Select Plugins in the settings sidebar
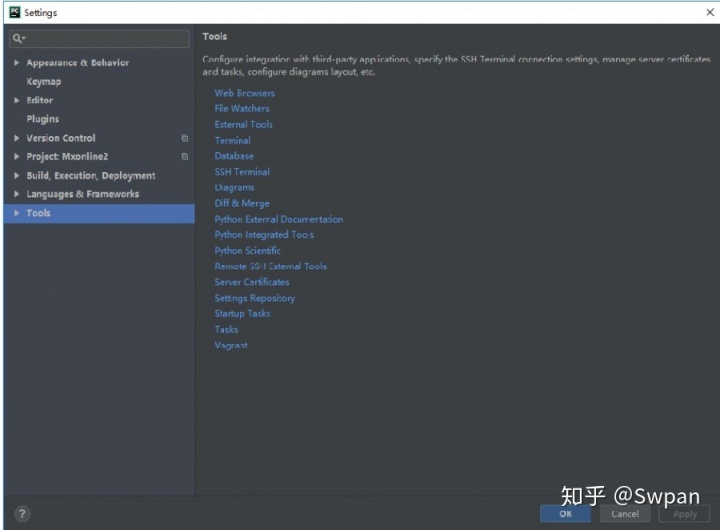720x530 pixels. (42, 119)
